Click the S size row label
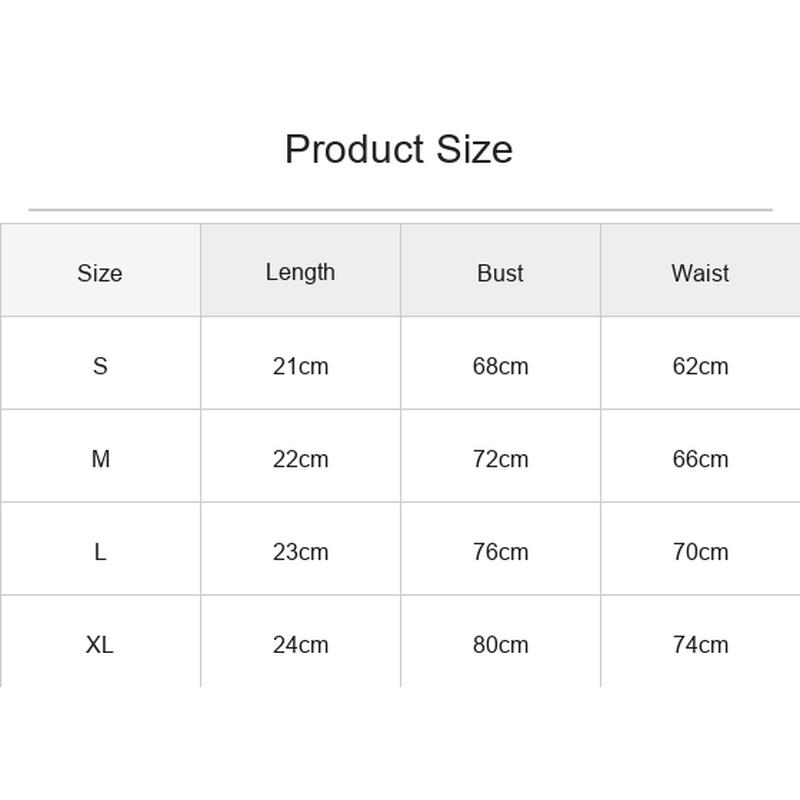800x800 pixels. (x=101, y=366)
